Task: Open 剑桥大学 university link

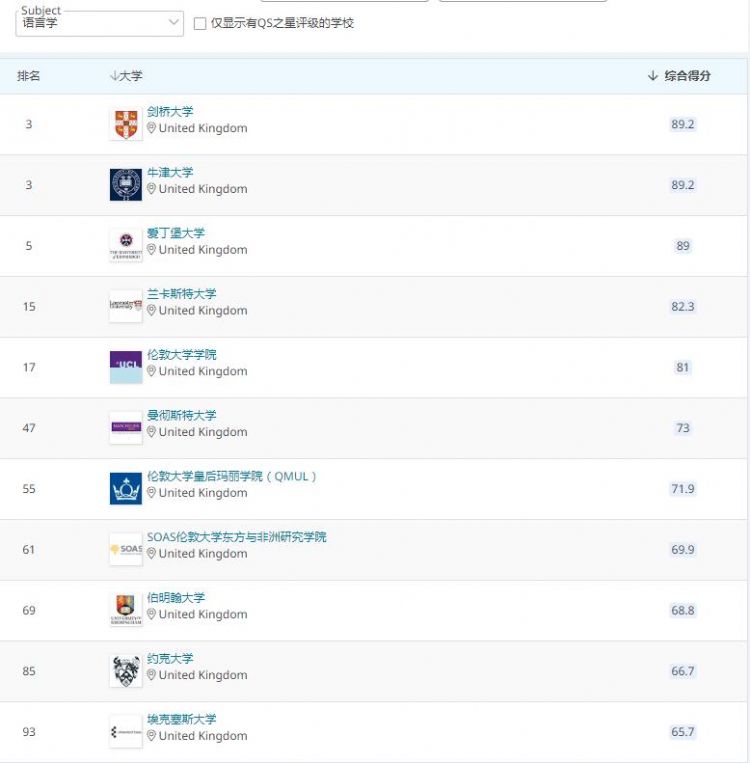Action: click(170, 112)
